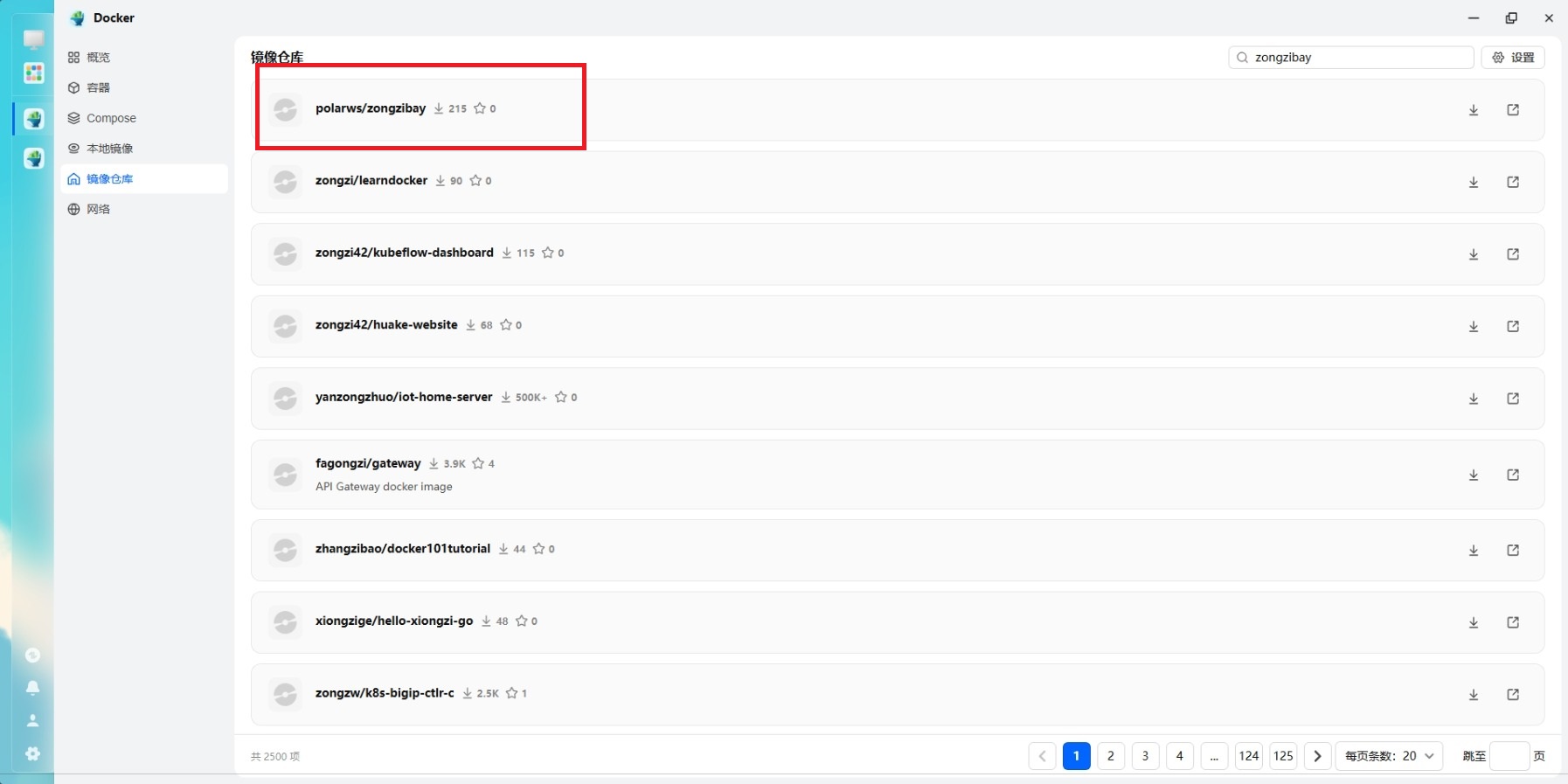Click the zongzibay search field
This screenshot has height=784, width=1568.
1351,58
